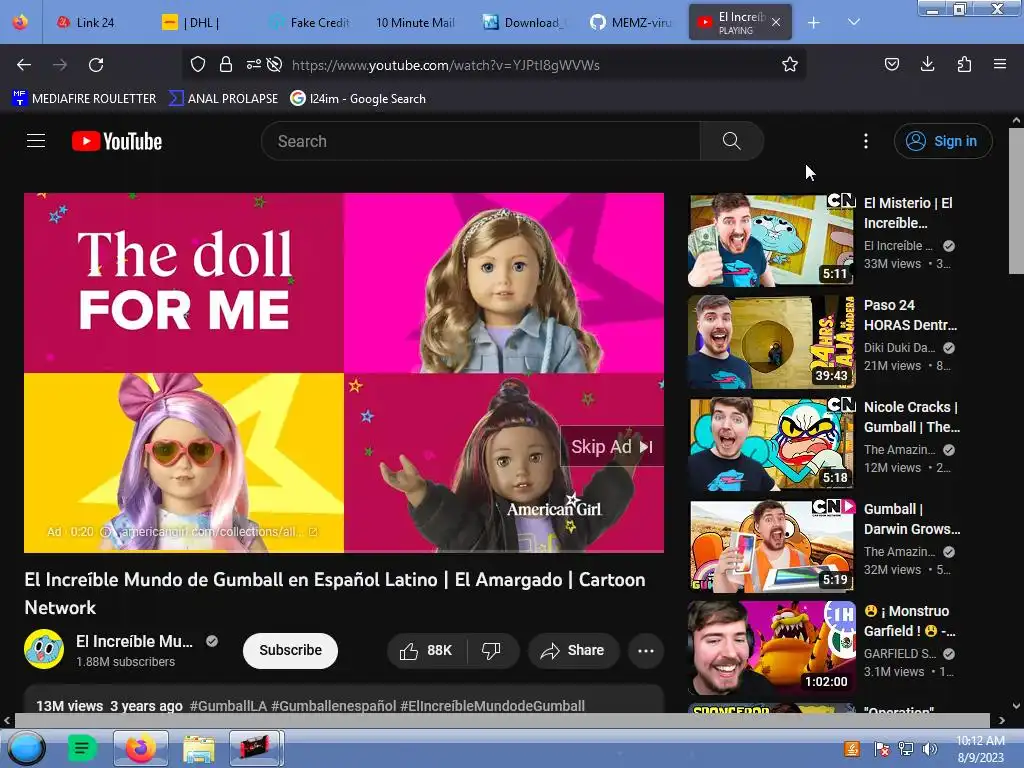
Task: Click the YouTube search magnifier button
Action: pos(731,141)
